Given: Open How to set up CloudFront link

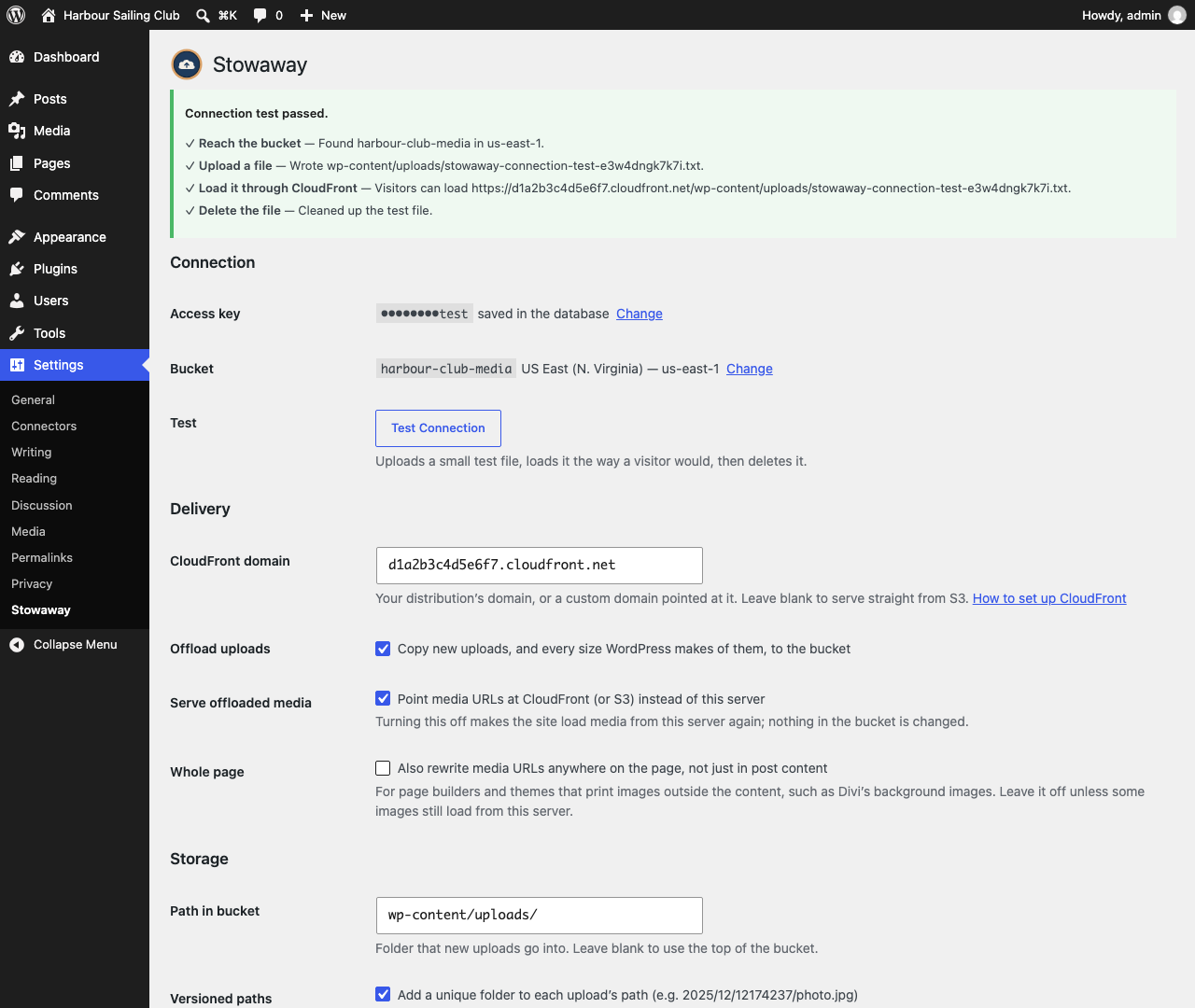Looking at the screenshot, I should tap(1049, 598).
